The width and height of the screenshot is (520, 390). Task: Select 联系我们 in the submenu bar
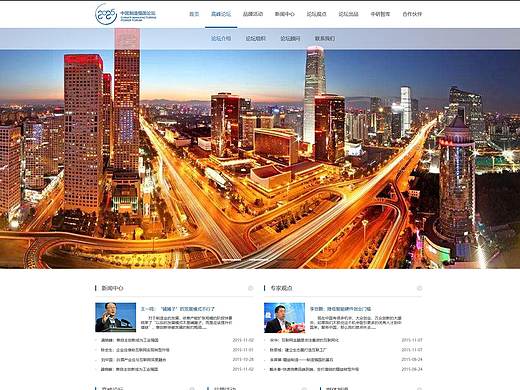point(325,38)
